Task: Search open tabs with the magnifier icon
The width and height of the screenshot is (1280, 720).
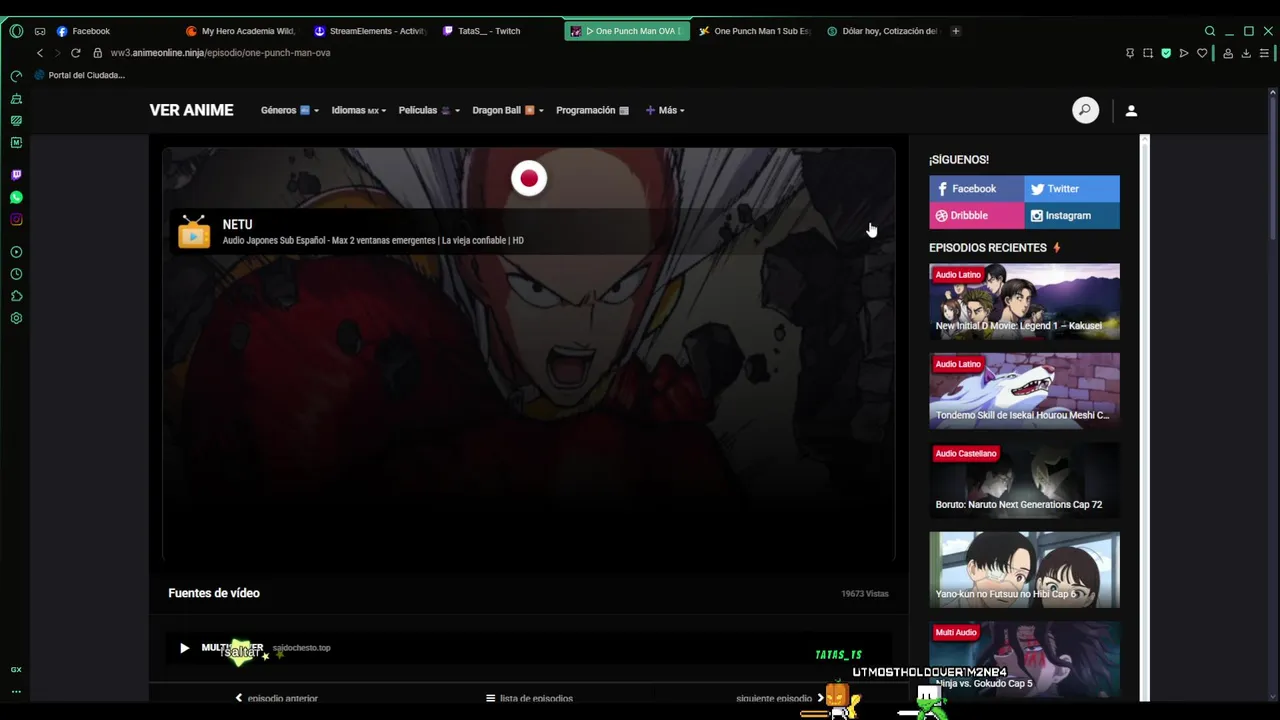Action: click(1210, 31)
